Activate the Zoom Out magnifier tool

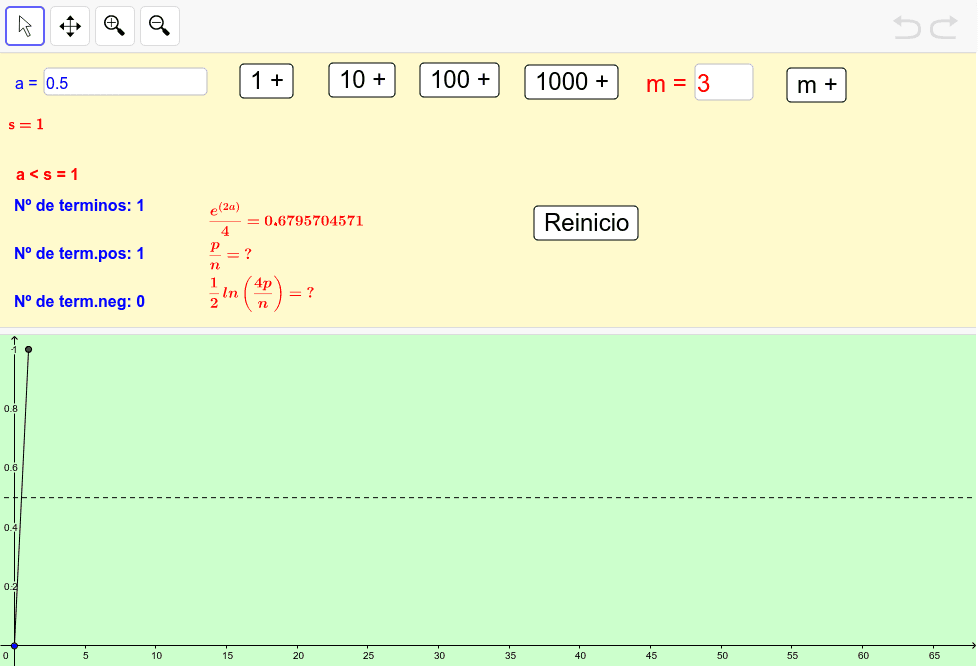160,26
